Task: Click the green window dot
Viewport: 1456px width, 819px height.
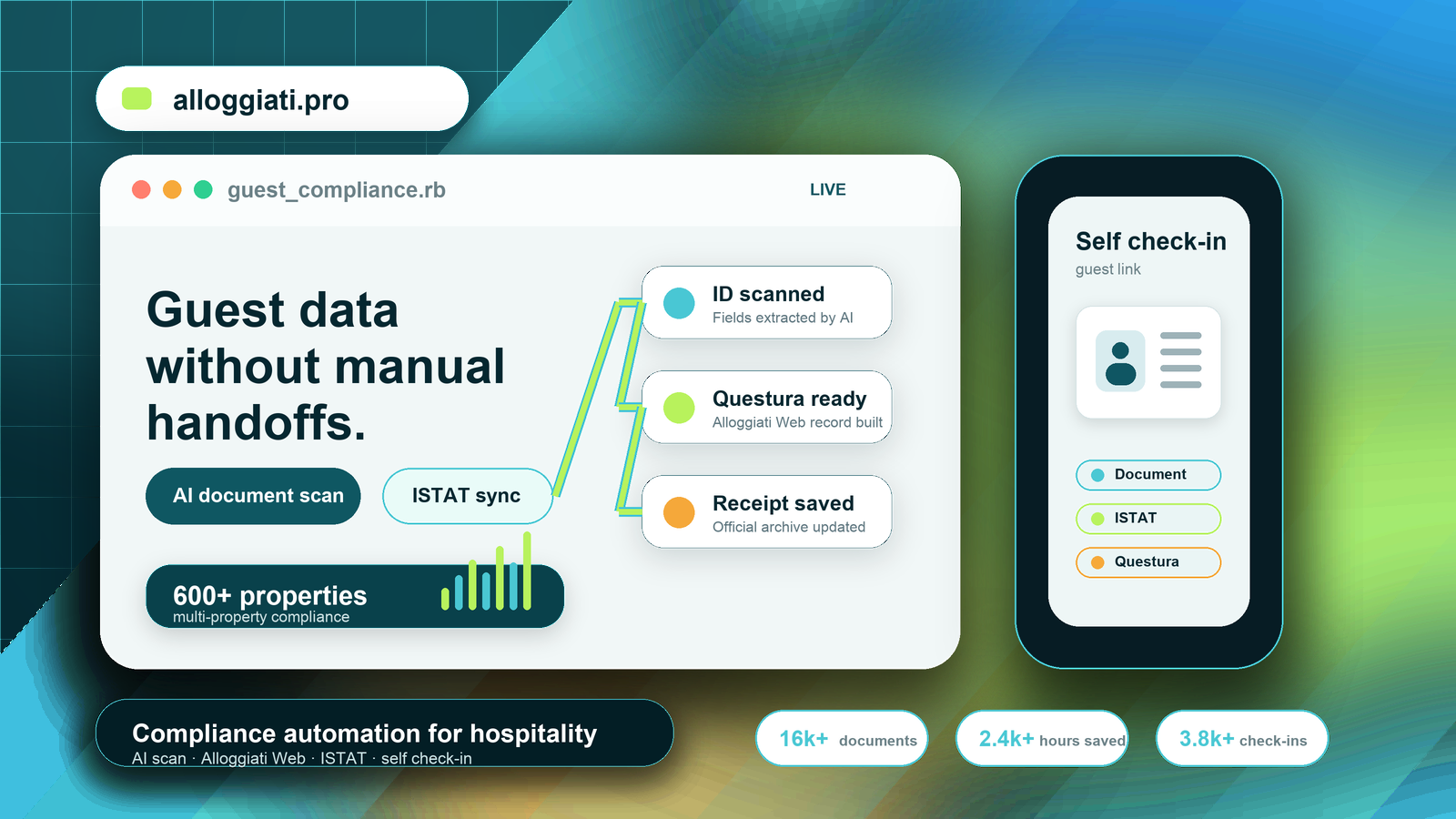Action: 203,189
